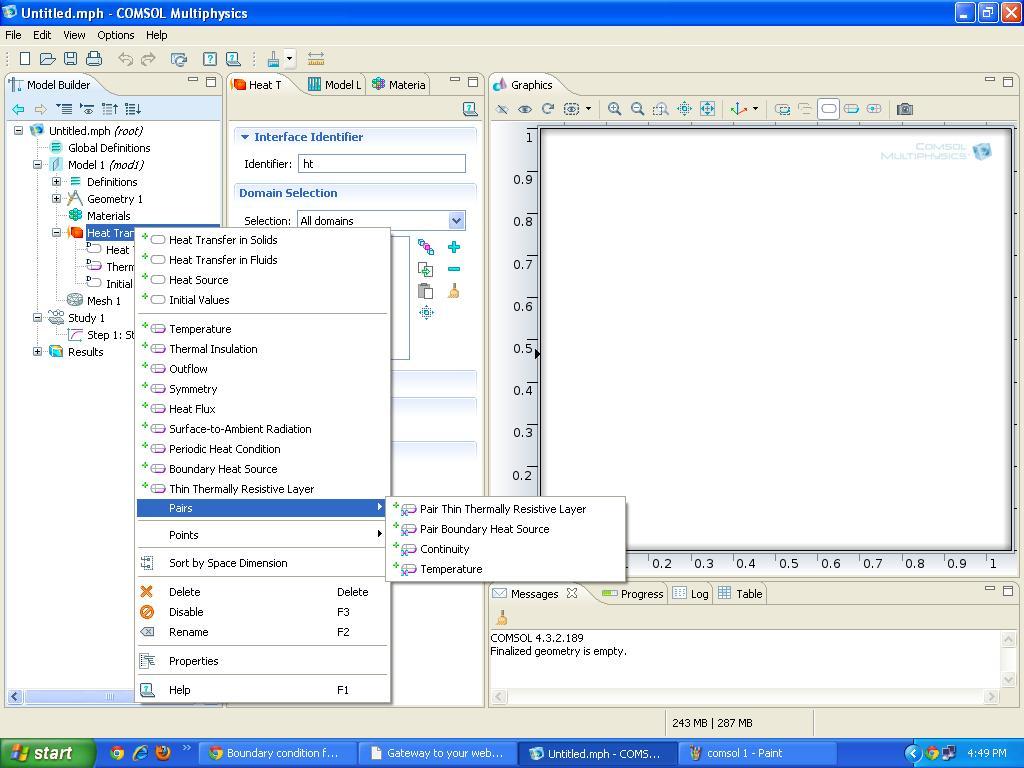Image resolution: width=1024 pixels, height=768 pixels.
Task: Click the plus Add to Selection icon
Action: [454, 247]
